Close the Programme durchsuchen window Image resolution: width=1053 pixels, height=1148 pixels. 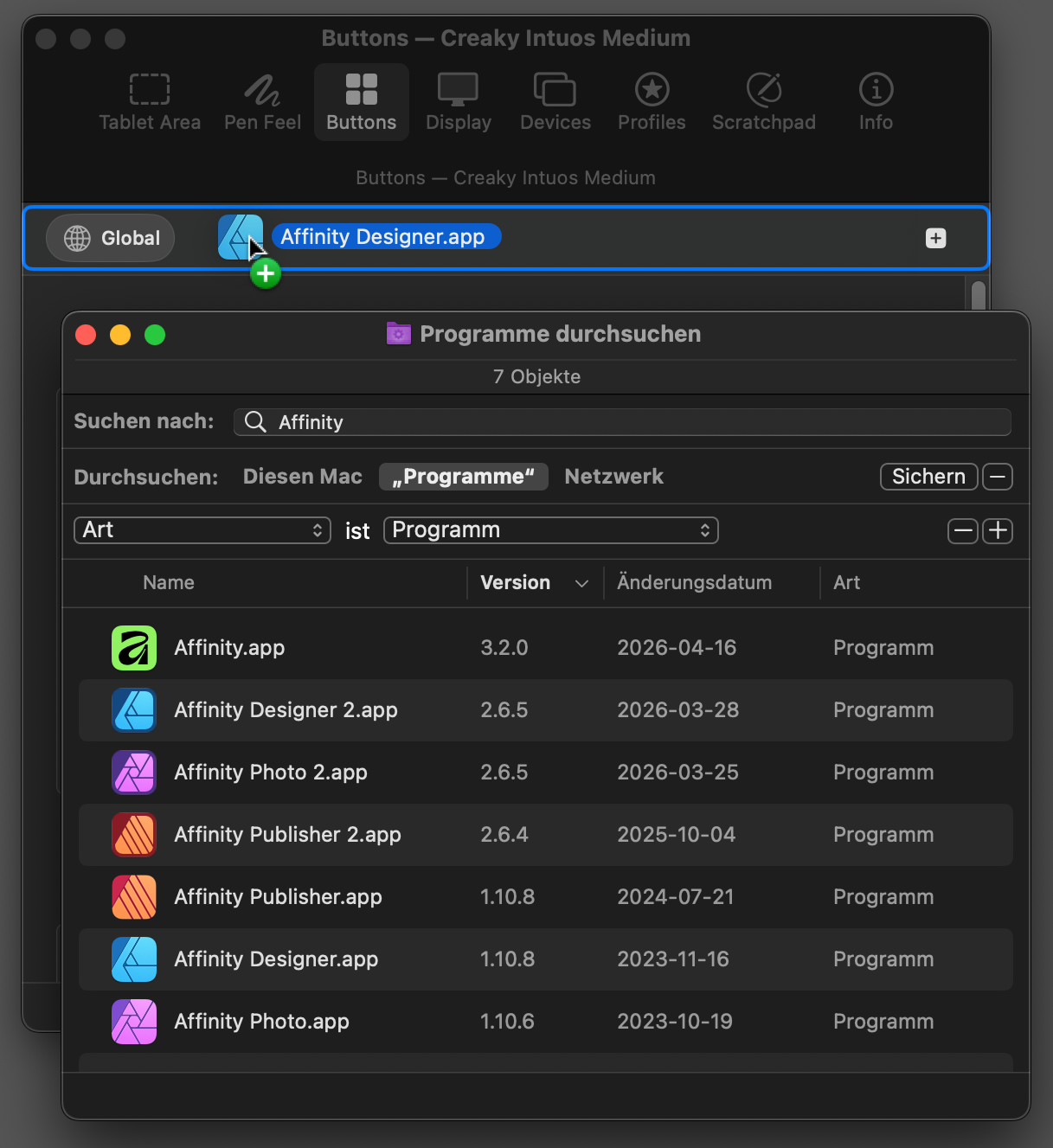coord(86,335)
